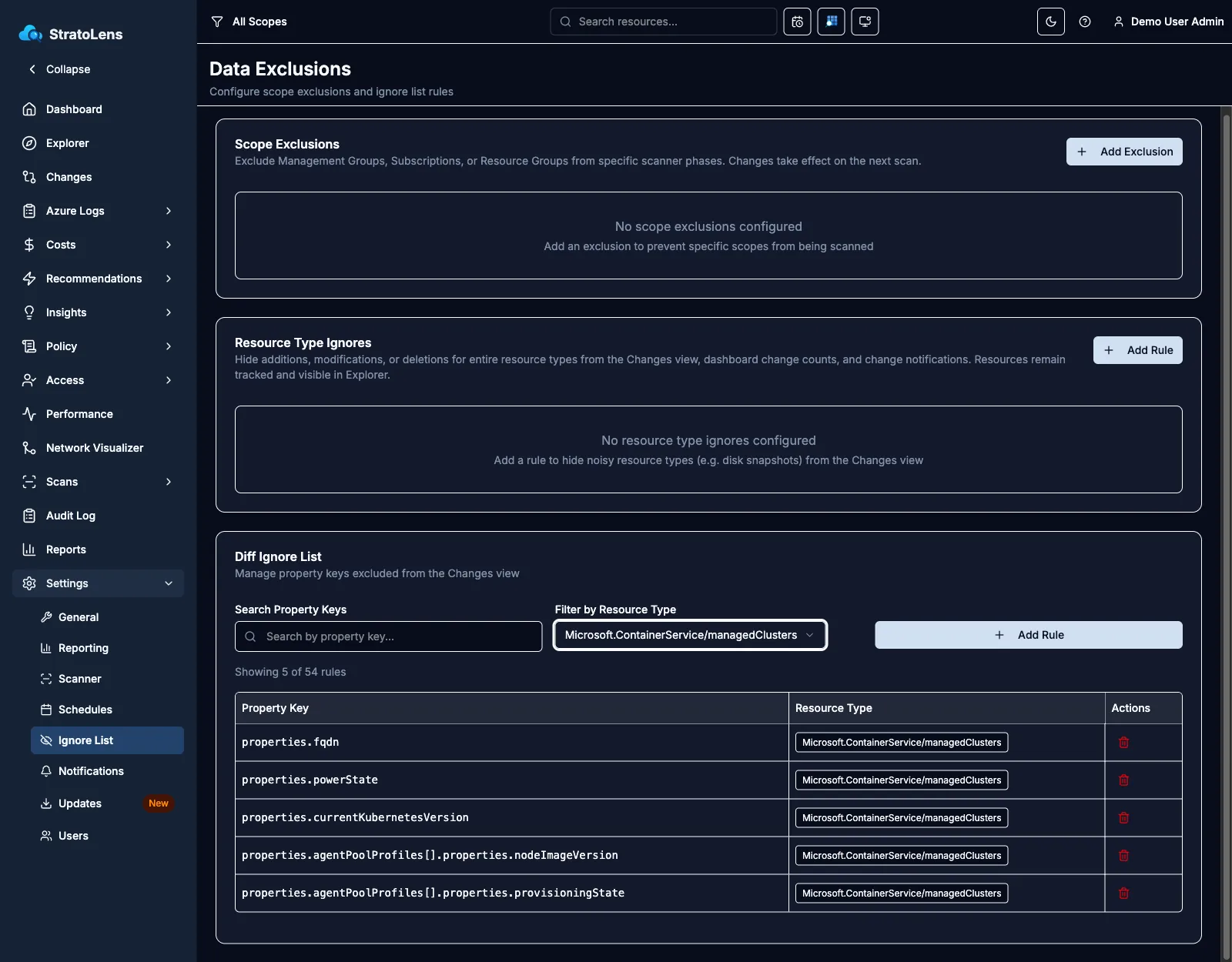Screen dimensions: 1232x962
Task: Open the General settings page
Action: pyautogui.click(x=107, y=617)
